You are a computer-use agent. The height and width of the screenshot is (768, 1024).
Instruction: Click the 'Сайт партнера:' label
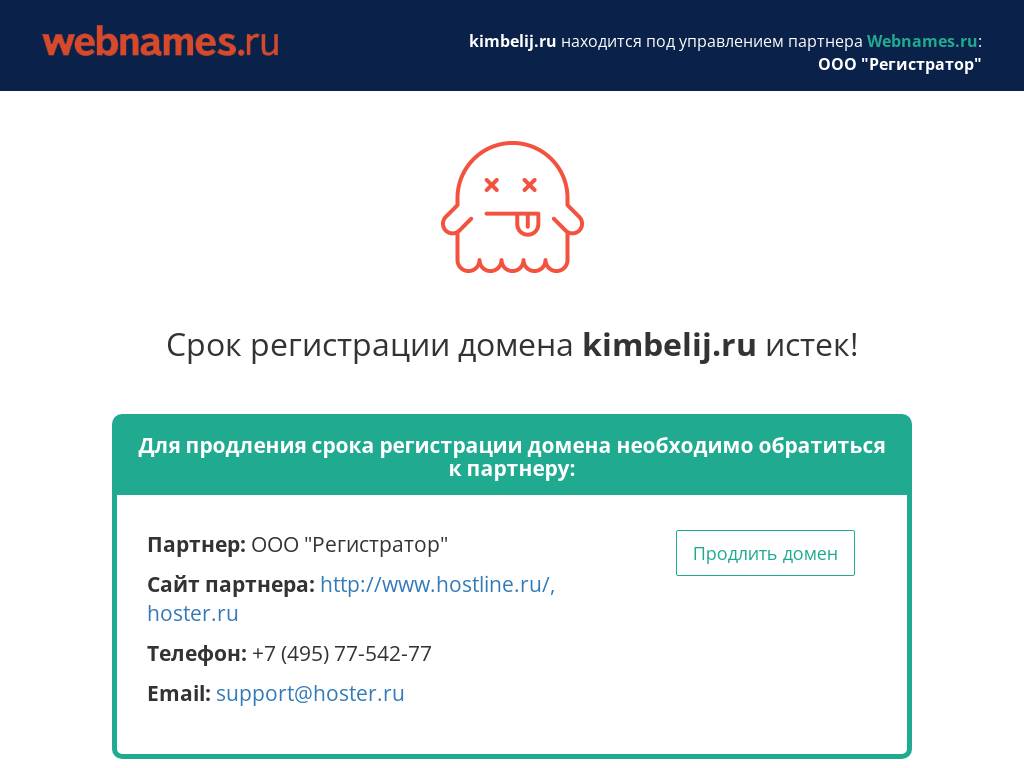[231, 584]
